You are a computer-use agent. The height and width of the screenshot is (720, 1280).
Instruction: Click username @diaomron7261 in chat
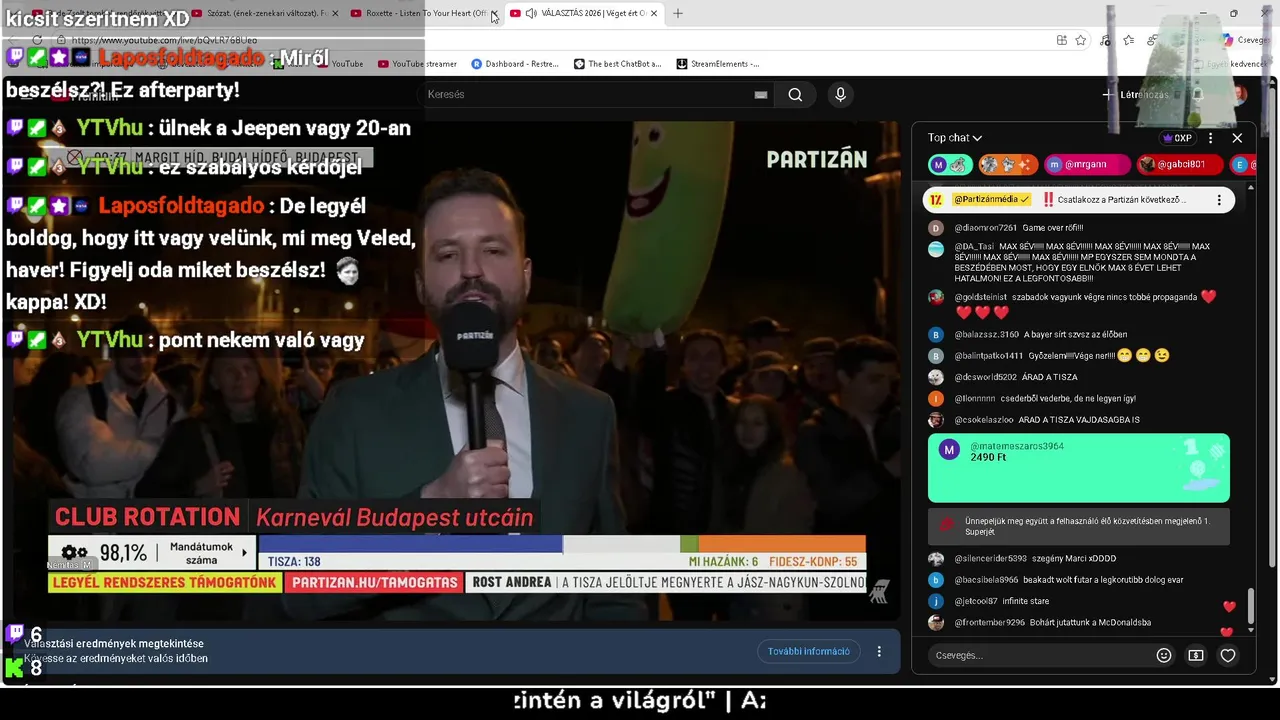click(985, 228)
